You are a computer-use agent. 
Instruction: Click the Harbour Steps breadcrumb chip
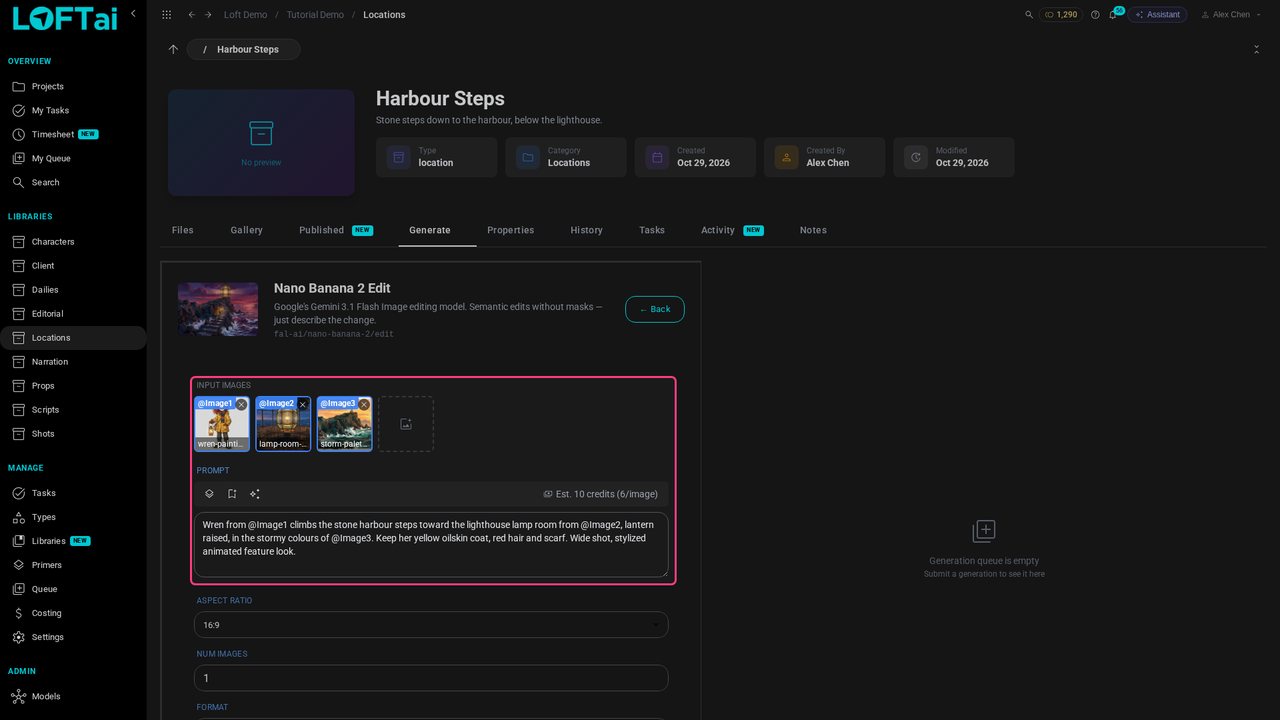tap(243, 49)
